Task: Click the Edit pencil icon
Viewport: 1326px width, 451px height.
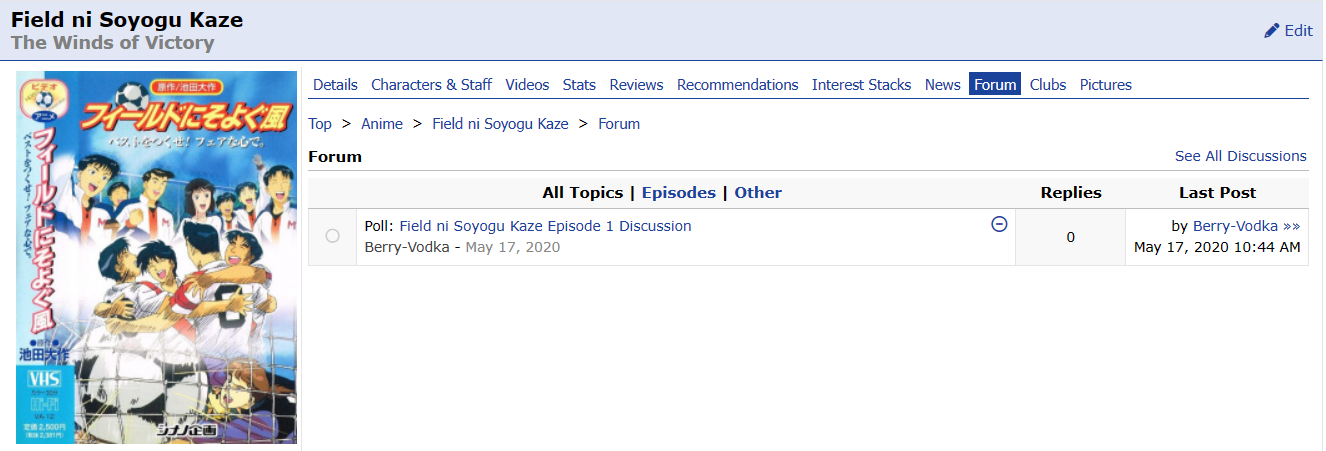Action: (x=1272, y=31)
